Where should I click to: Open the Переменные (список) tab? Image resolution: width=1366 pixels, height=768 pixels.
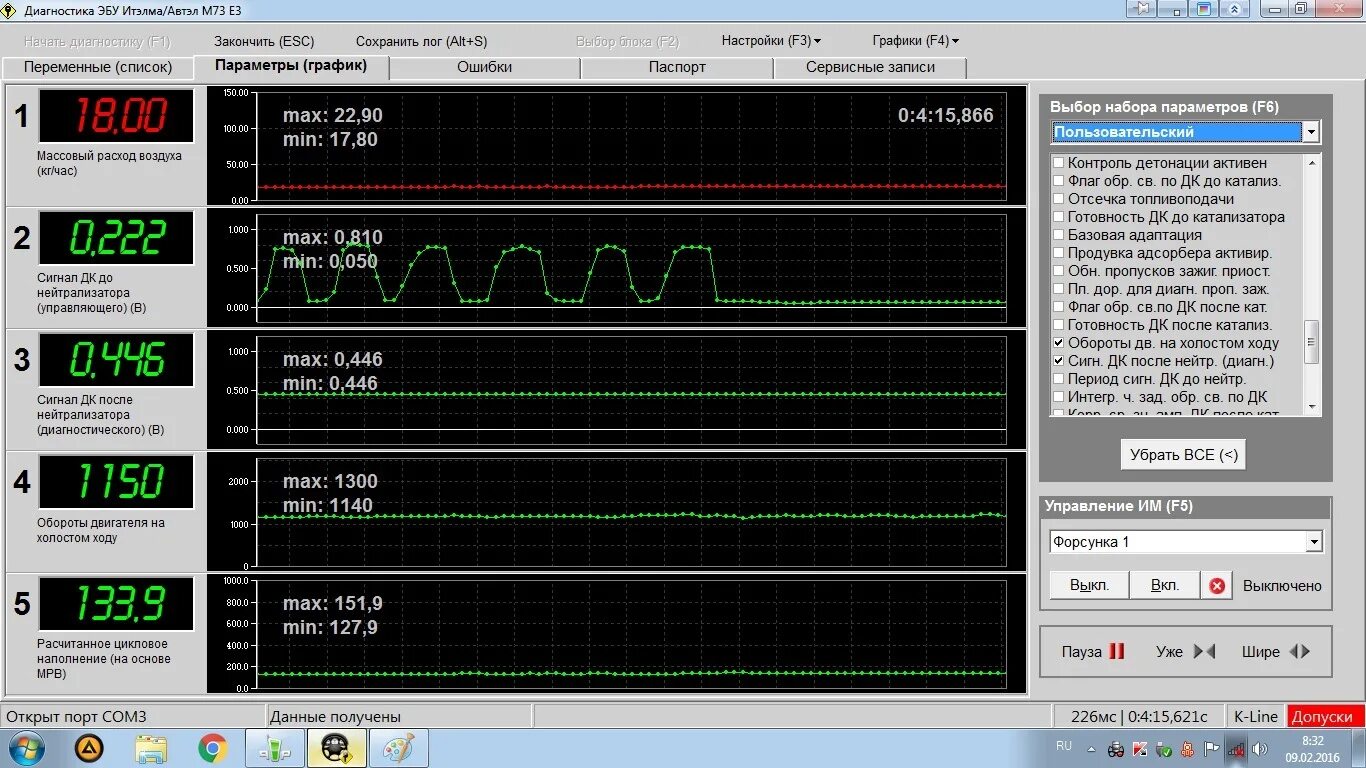coord(98,67)
